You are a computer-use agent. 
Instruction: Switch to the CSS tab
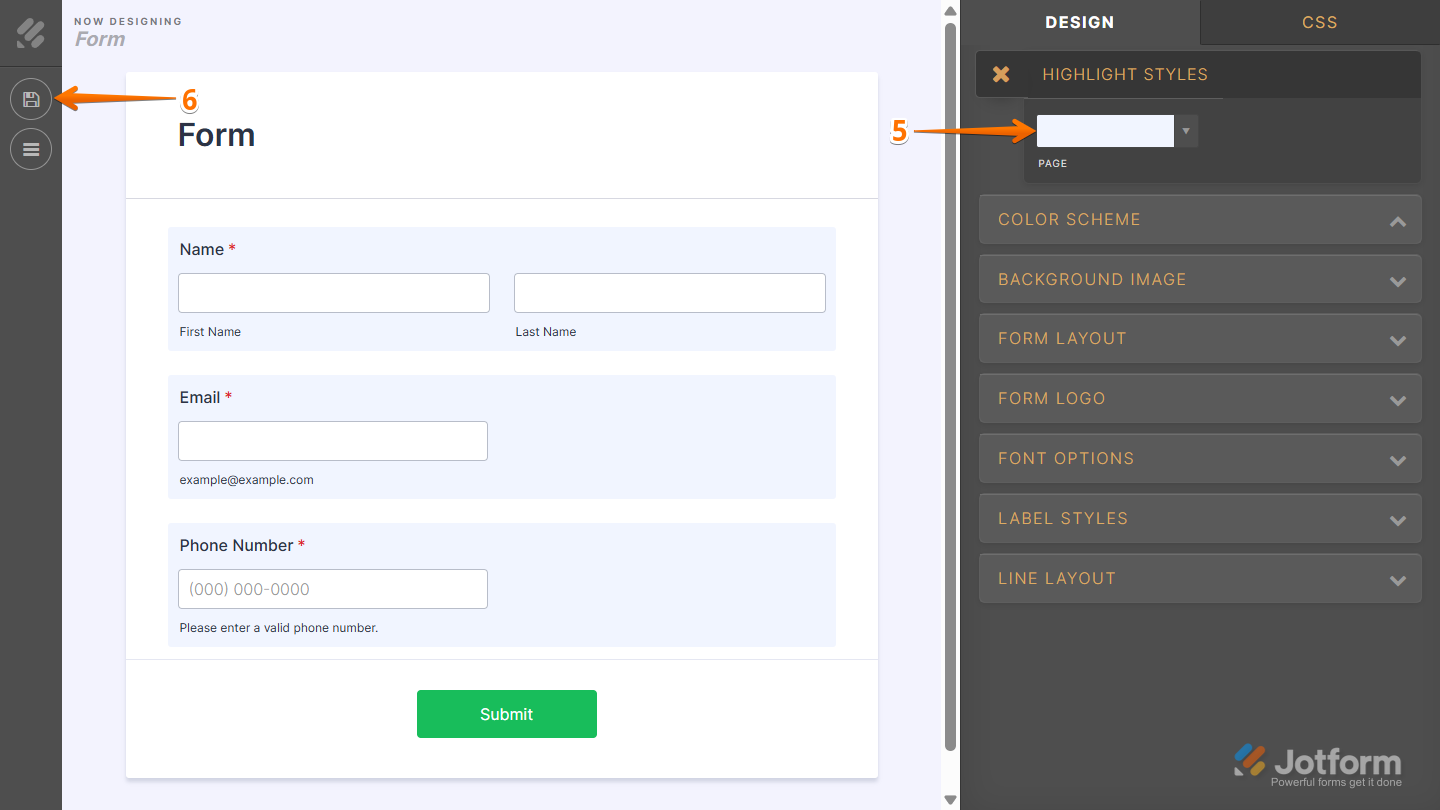pyautogui.click(x=1319, y=22)
